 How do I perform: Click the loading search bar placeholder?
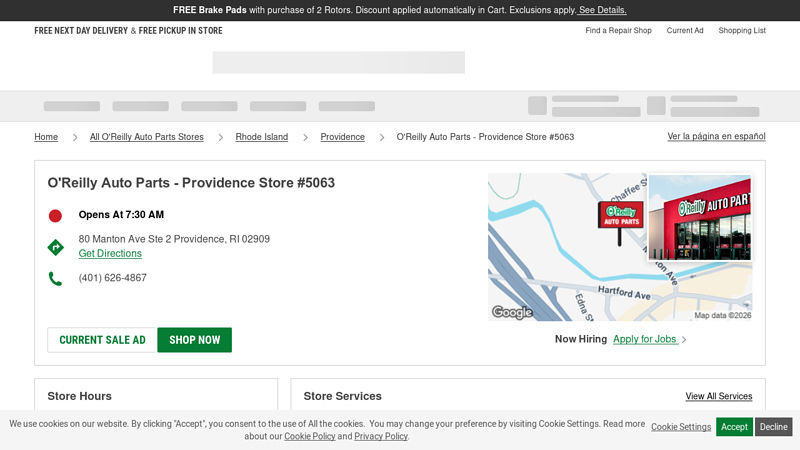point(339,62)
